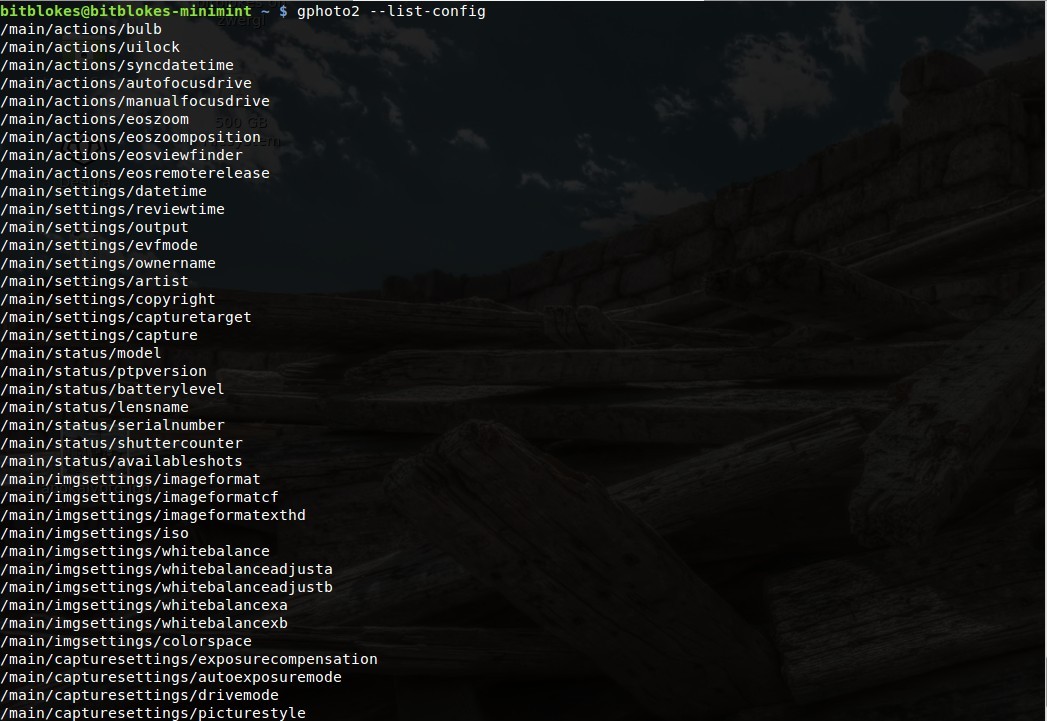Click /main/status/lensname line
This screenshot has width=1047, height=721.
pyautogui.click(x=95, y=408)
